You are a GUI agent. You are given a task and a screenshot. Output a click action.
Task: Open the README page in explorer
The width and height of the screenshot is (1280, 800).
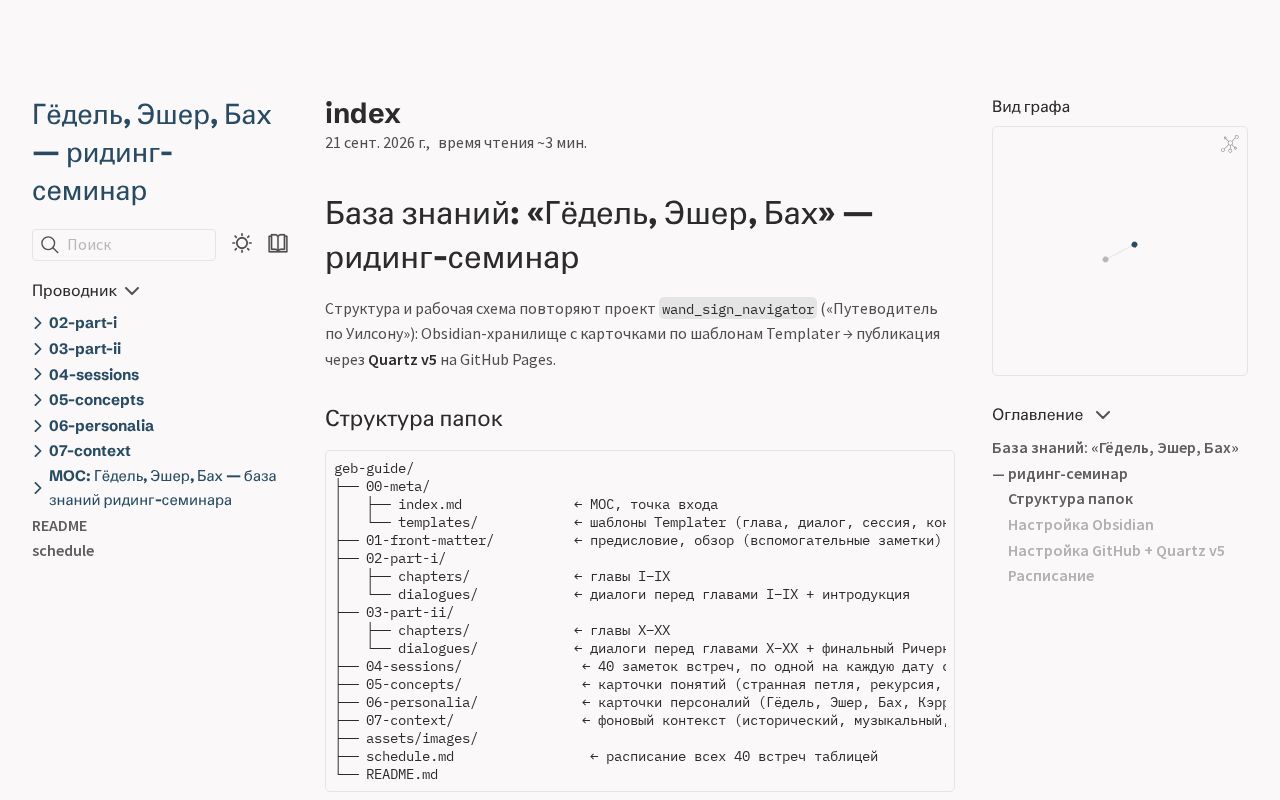point(59,526)
